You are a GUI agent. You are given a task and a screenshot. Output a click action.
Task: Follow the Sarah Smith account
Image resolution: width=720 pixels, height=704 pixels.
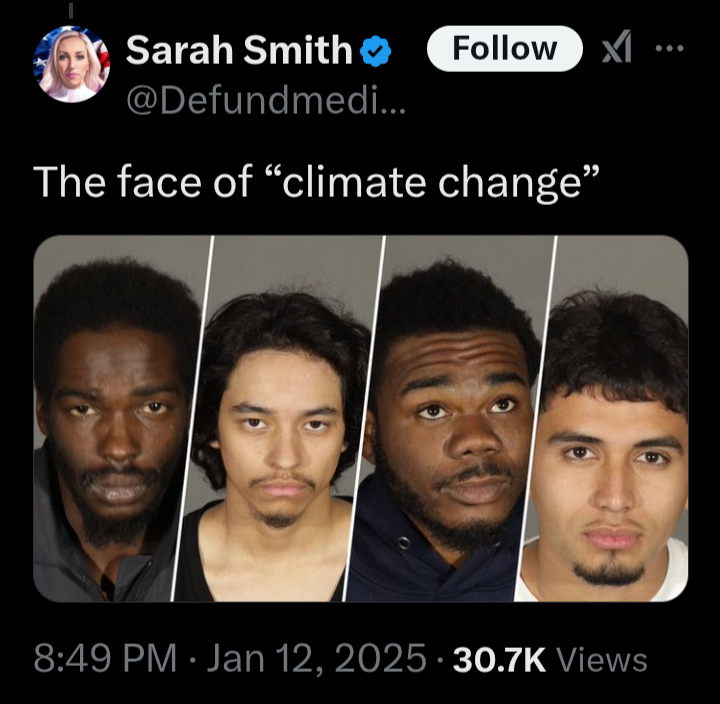pos(505,48)
